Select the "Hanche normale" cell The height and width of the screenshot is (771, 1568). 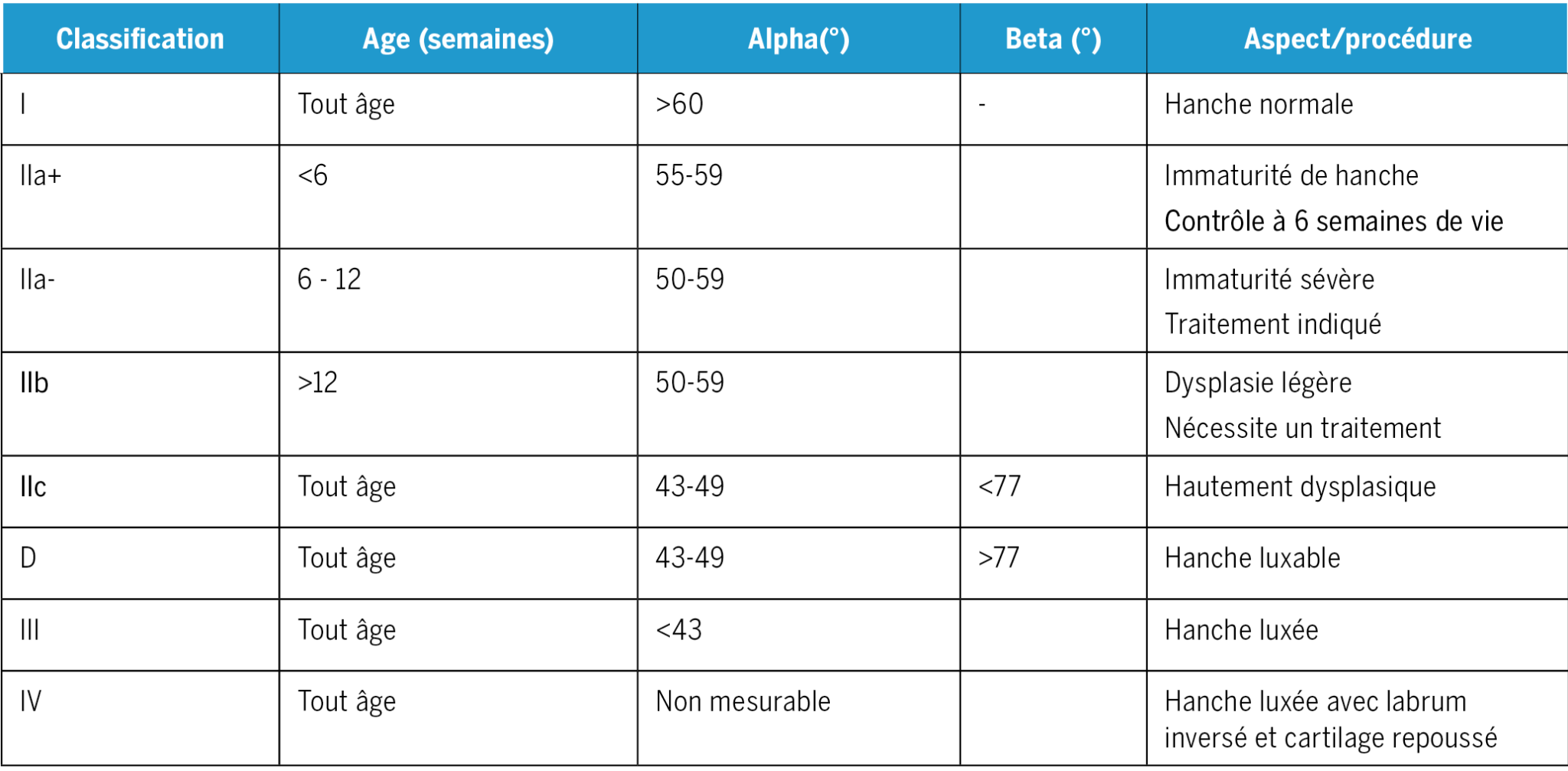1259,104
